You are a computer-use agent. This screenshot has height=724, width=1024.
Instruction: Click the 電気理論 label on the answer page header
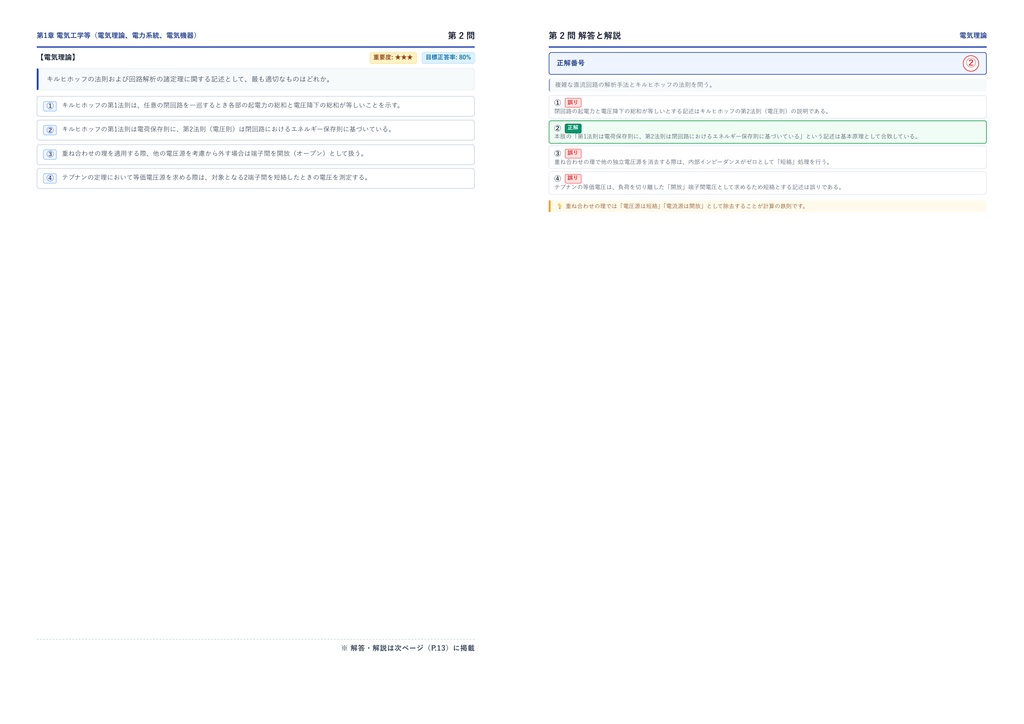click(x=973, y=35)
